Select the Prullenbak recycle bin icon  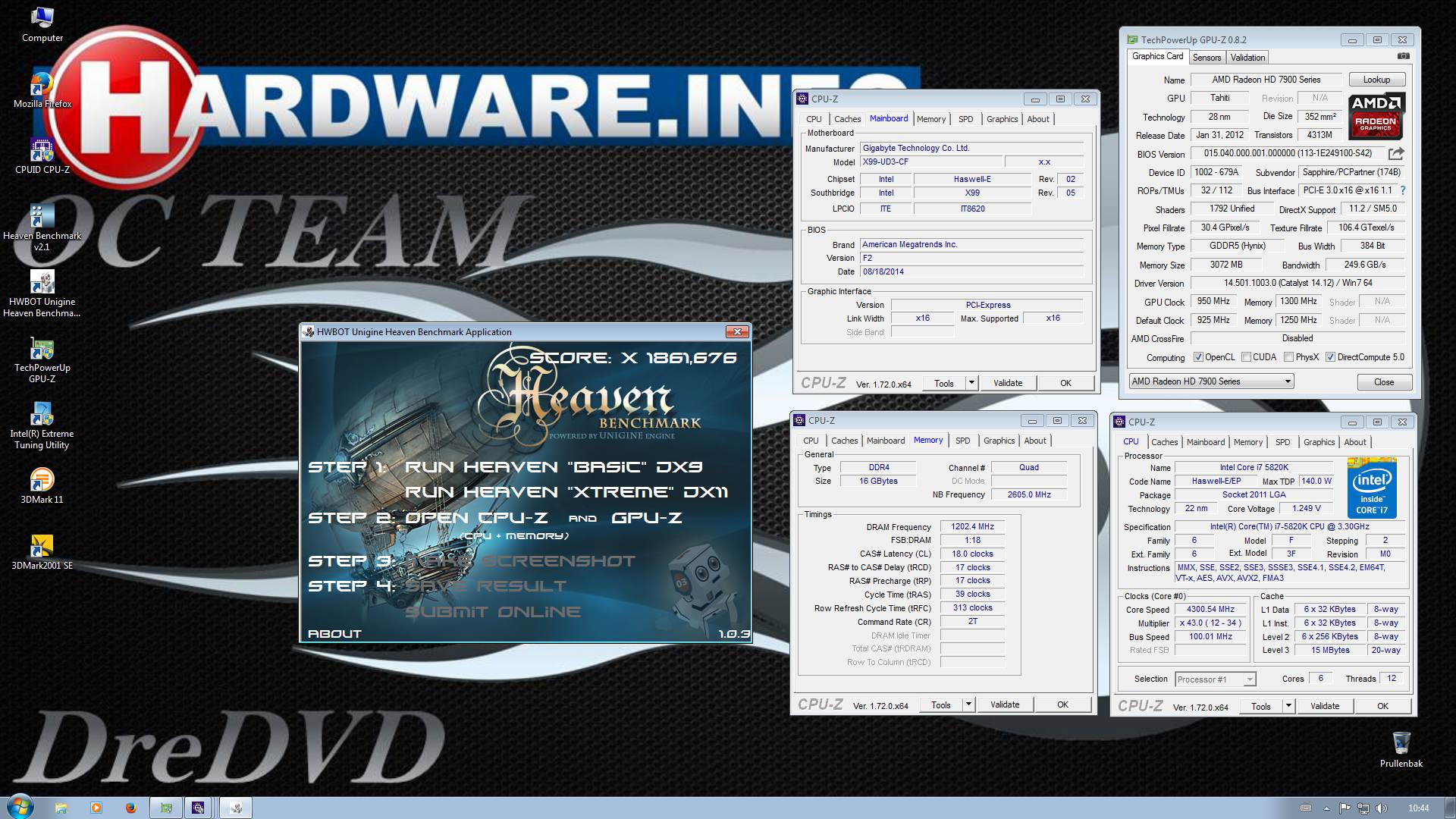click(1401, 749)
